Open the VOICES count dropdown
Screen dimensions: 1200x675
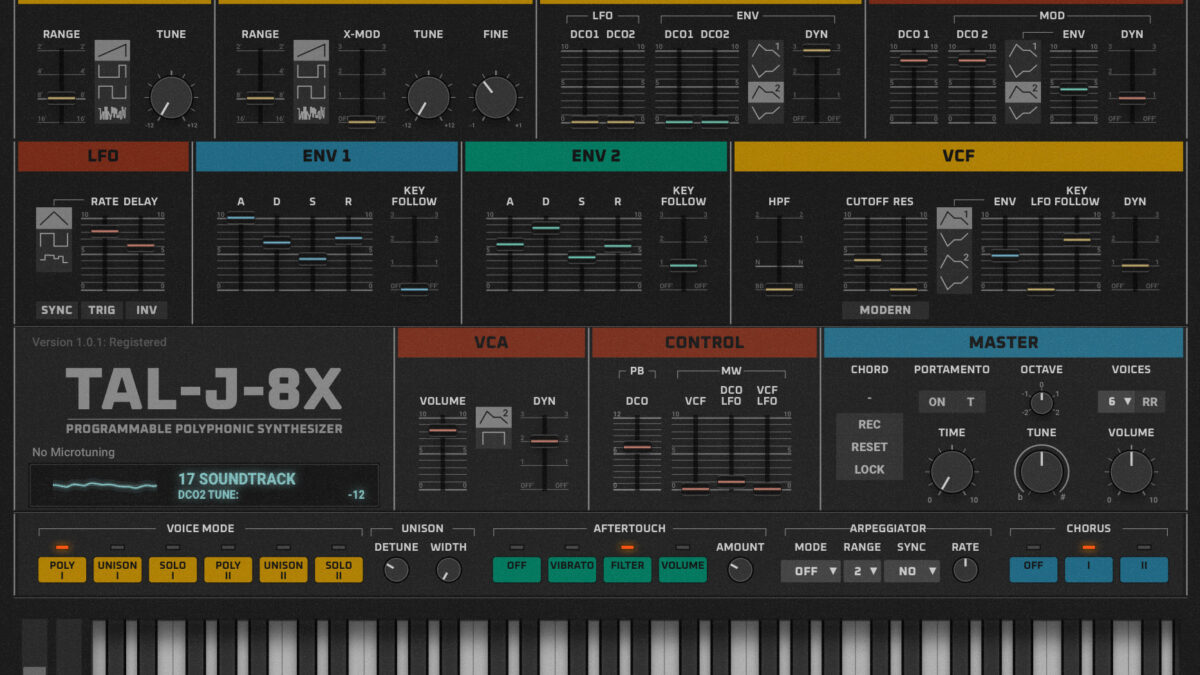click(x=1118, y=402)
